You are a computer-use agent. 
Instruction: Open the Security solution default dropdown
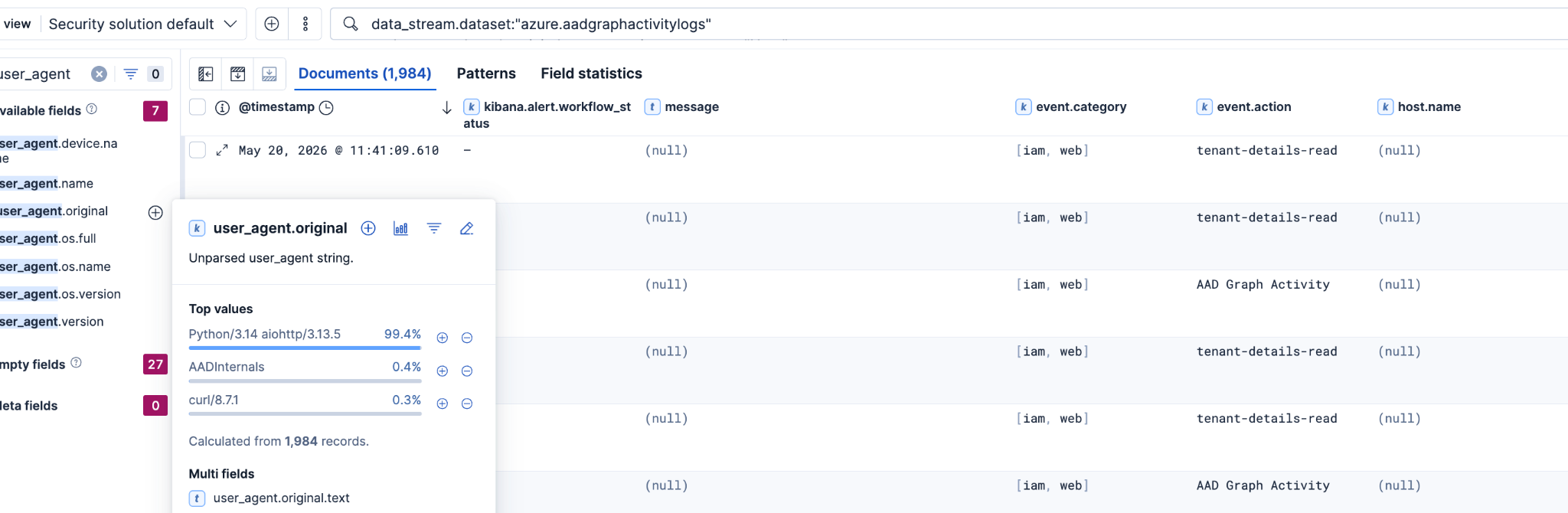(143, 24)
